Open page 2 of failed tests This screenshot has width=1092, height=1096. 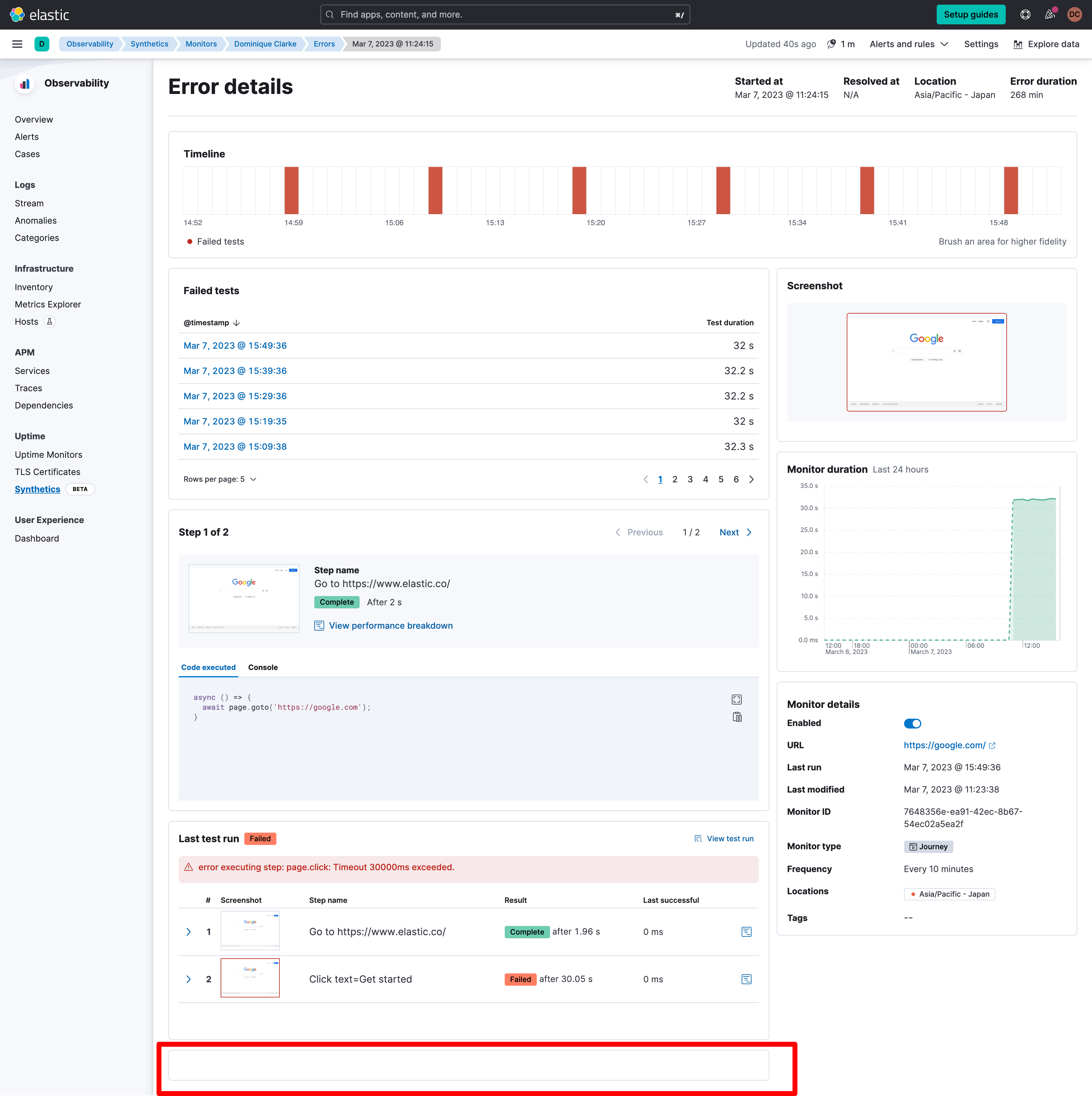click(x=675, y=479)
